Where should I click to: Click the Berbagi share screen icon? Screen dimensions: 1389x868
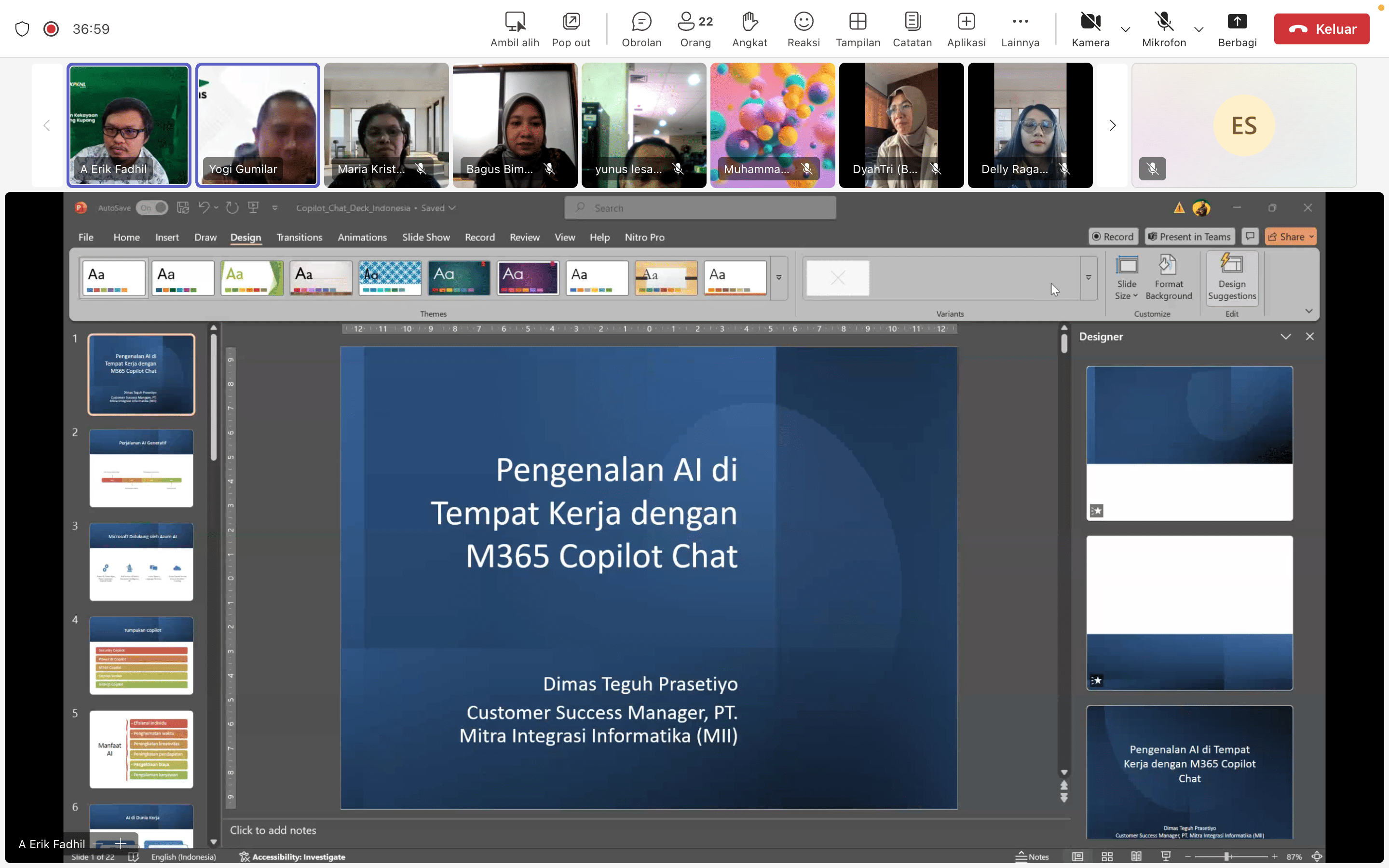tap(1237, 29)
